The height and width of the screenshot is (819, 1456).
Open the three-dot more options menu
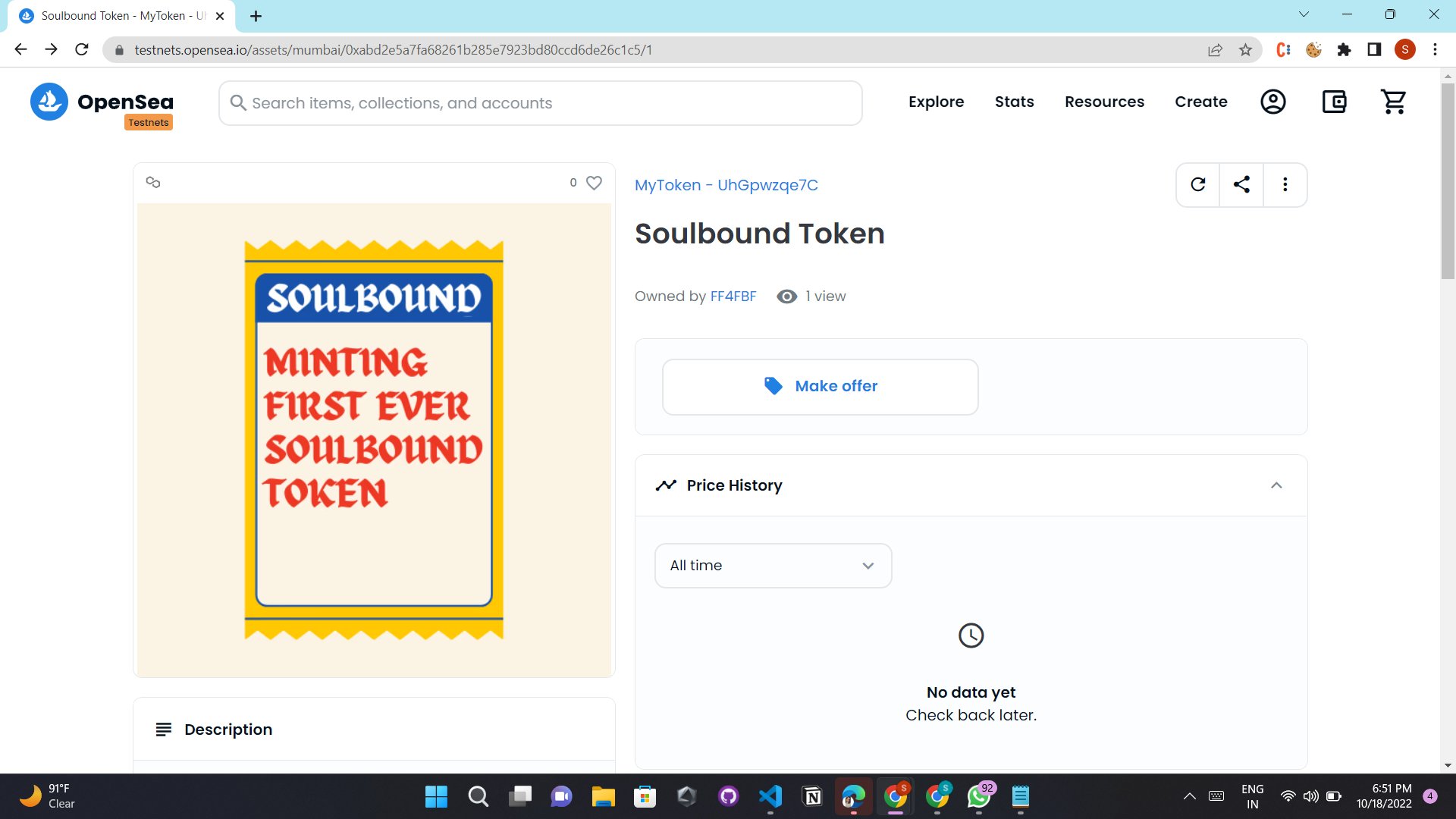tap(1285, 184)
